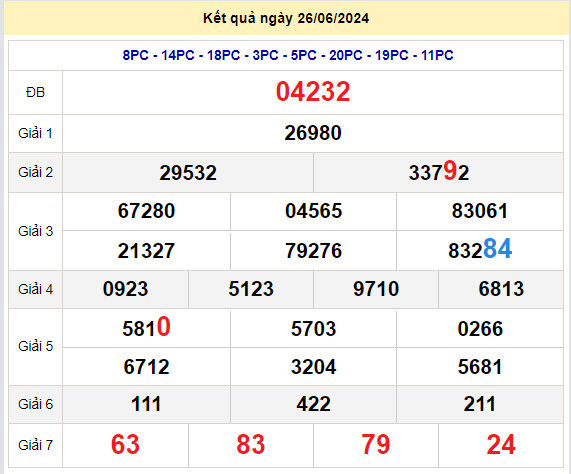The height and width of the screenshot is (474, 571).
Task: Select the Giải 5 number 3204
Action: pyautogui.click(x=314, y=367)
